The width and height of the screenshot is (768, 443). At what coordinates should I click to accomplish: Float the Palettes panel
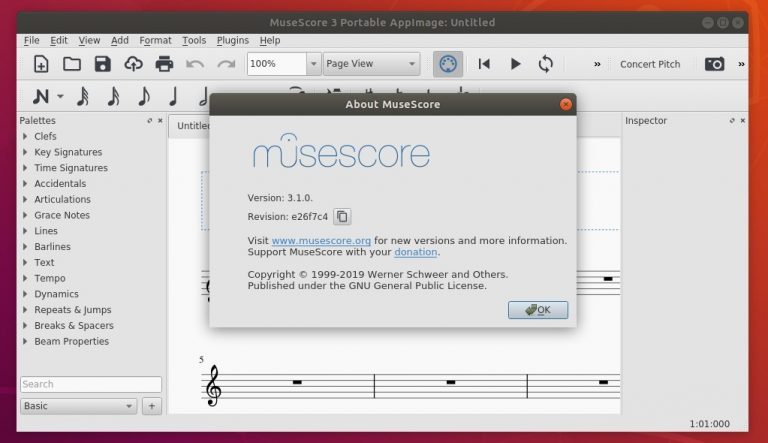point(149,120)
